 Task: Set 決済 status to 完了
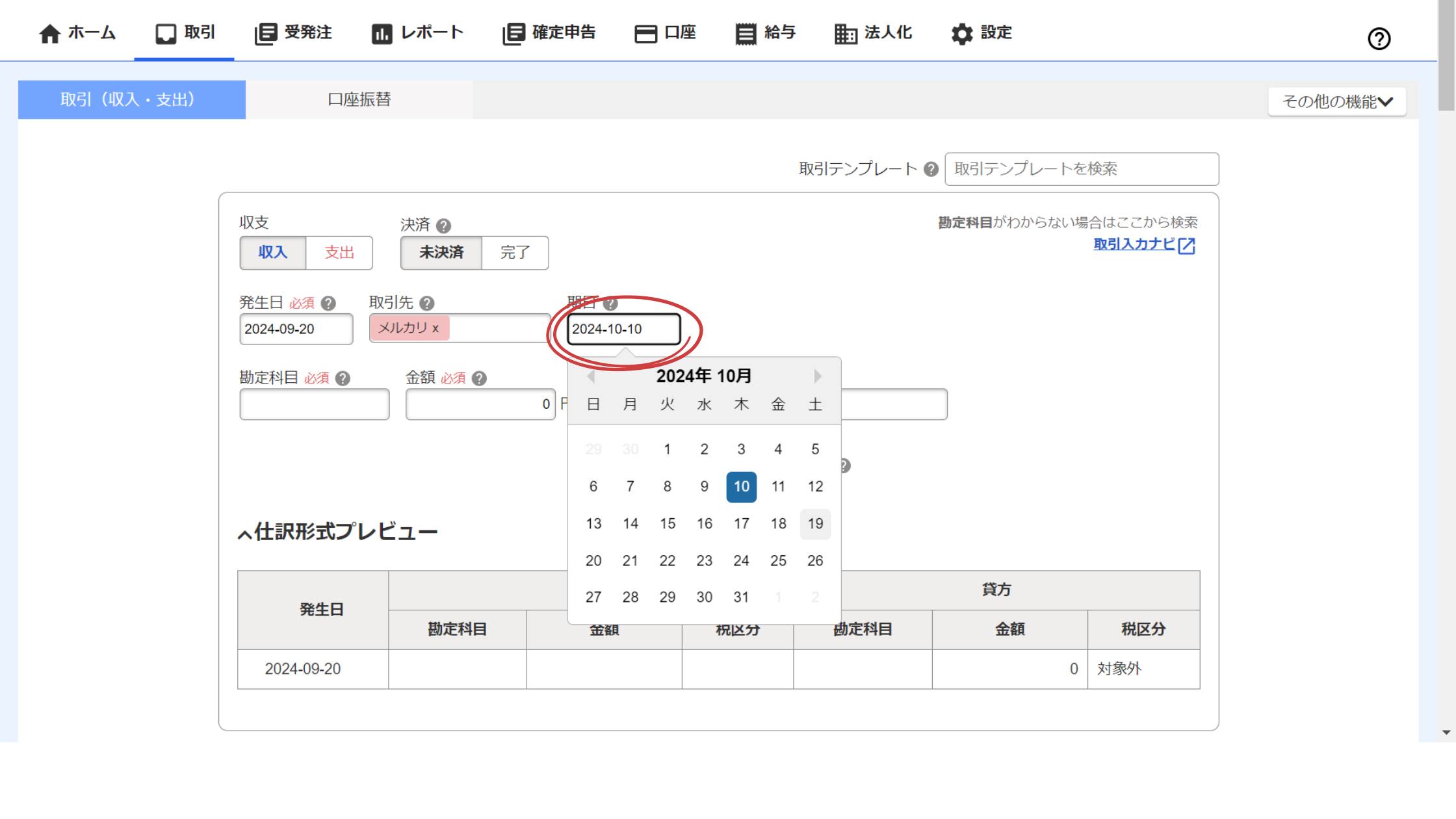tap(515, 253)
